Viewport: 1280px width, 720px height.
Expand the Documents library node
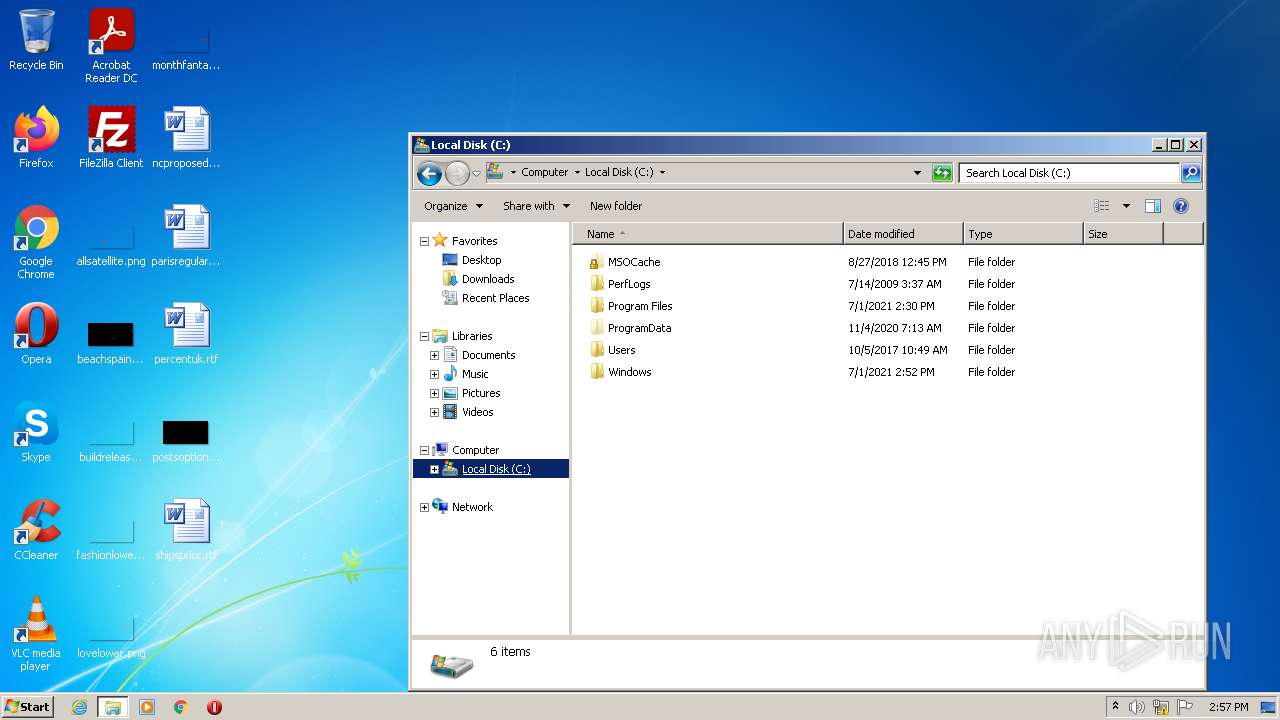pos(434,355)
